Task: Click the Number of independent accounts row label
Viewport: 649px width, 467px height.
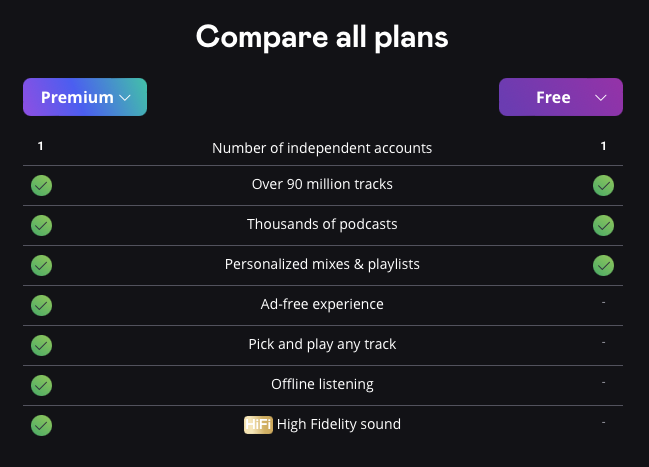Action: click(x=322, y=148)
